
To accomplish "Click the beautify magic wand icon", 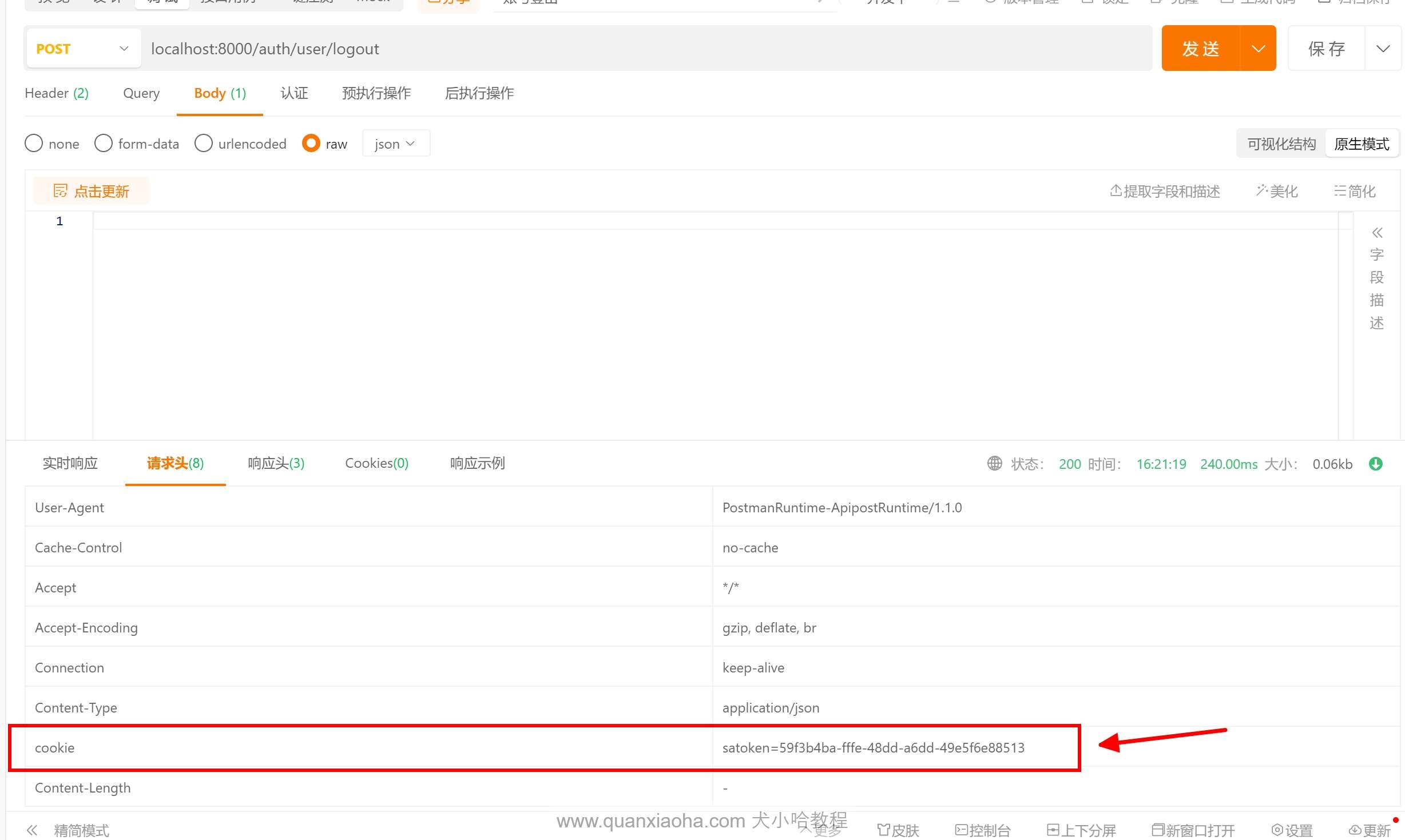I will pyautogui.click(x=1261, y=191).
